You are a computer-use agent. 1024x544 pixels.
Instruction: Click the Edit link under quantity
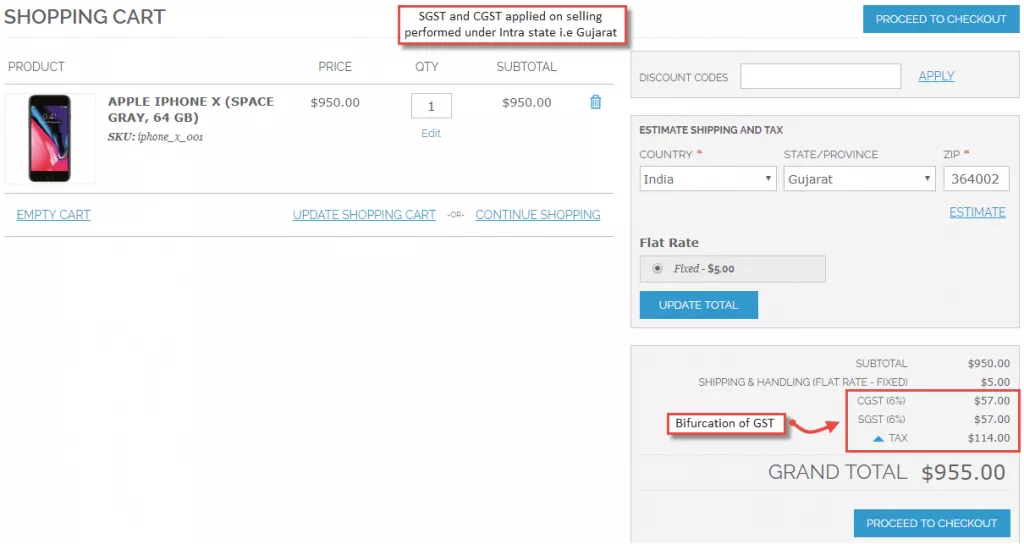(431, 133)
